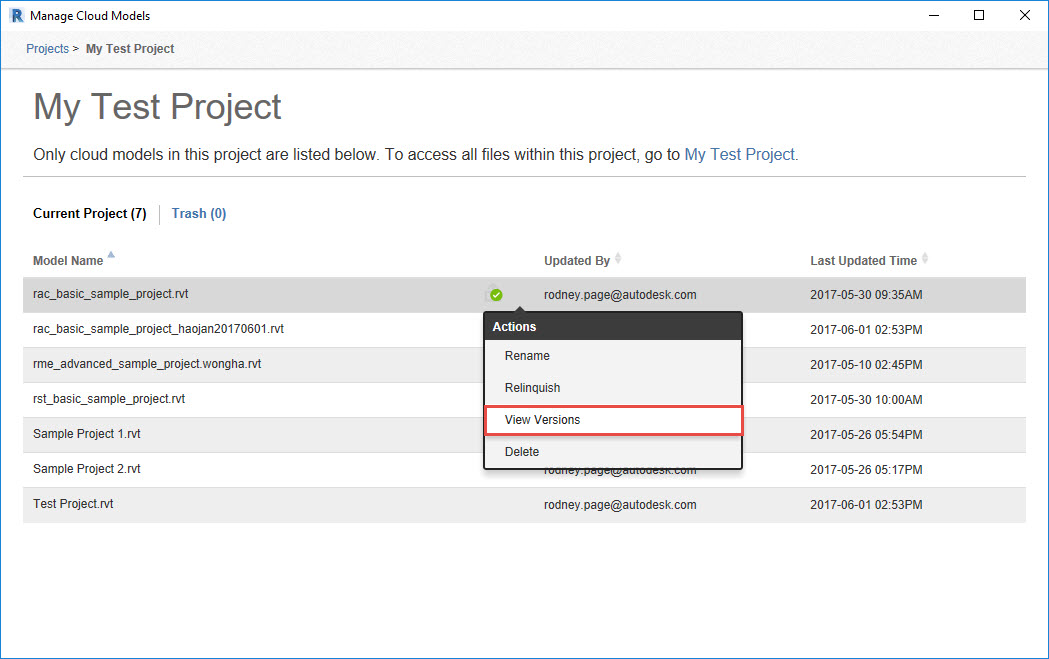1049x659 pixels.
Task: Select the rac_basic_sample_project.rvt row
Action: coord(110,294)
